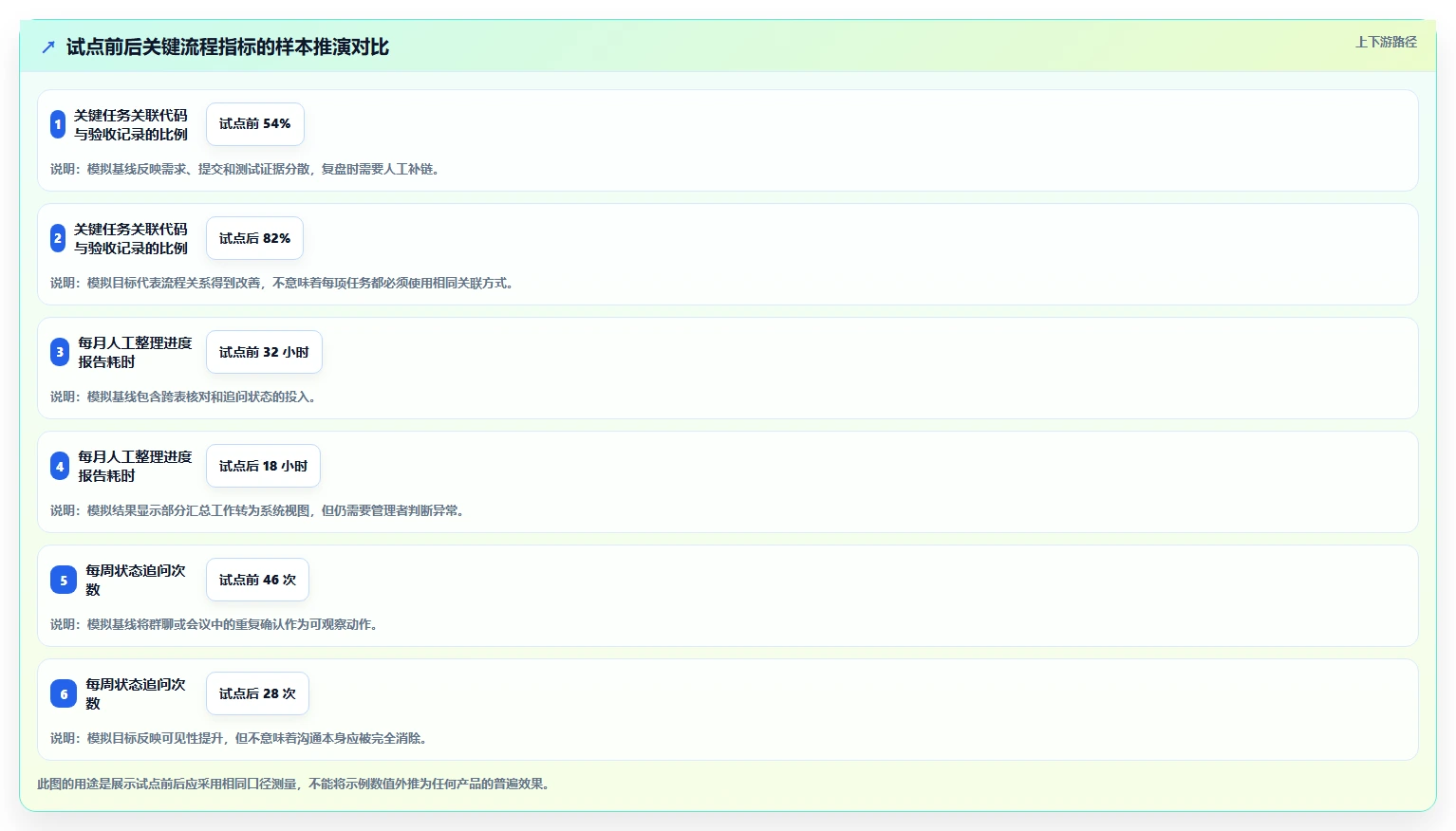
Task: Click row 3 label 每月人工整理进度报告耗时
Action: (x=135, y=352)
